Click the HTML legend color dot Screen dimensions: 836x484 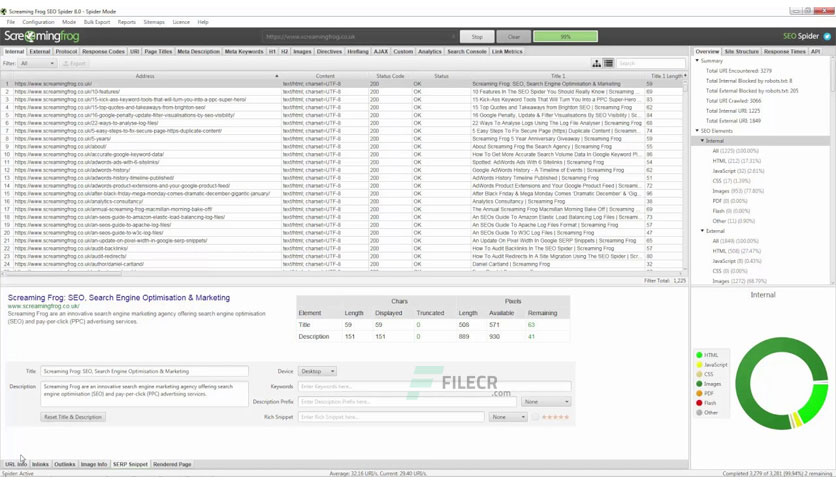(699, 355)
